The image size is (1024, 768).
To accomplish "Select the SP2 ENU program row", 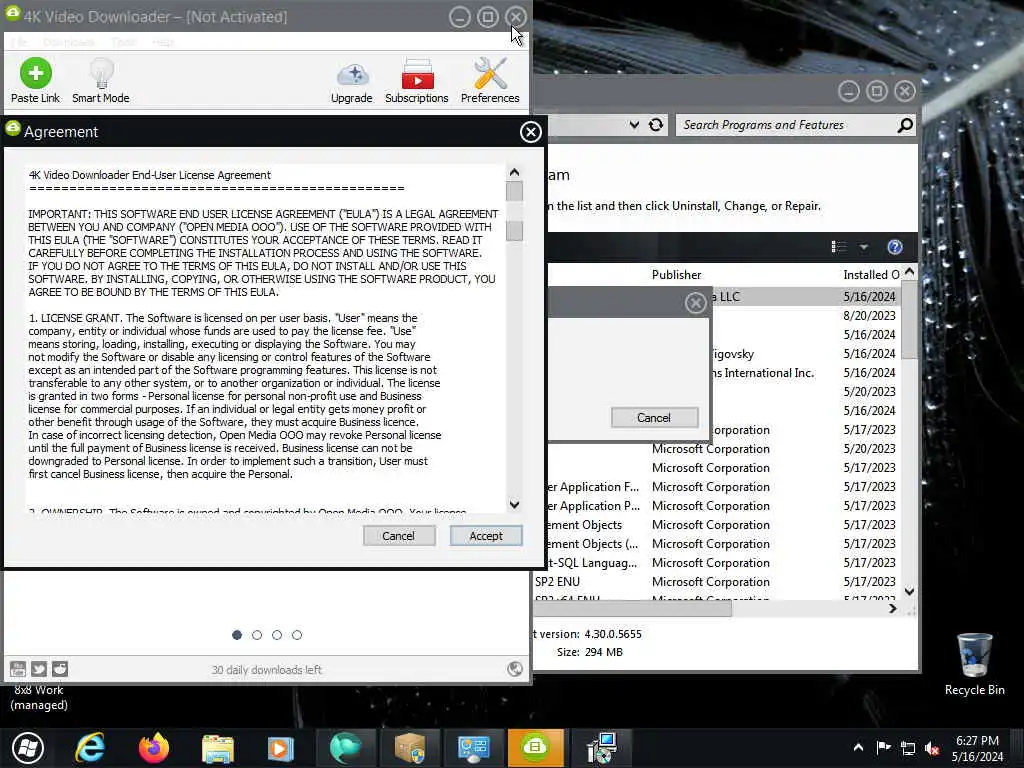I will (x=718, y=582).
